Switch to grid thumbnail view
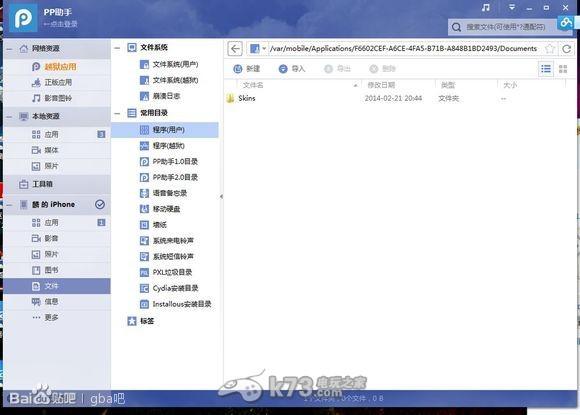Viewport: 580px width, 415px height. [x=563, y=69]
